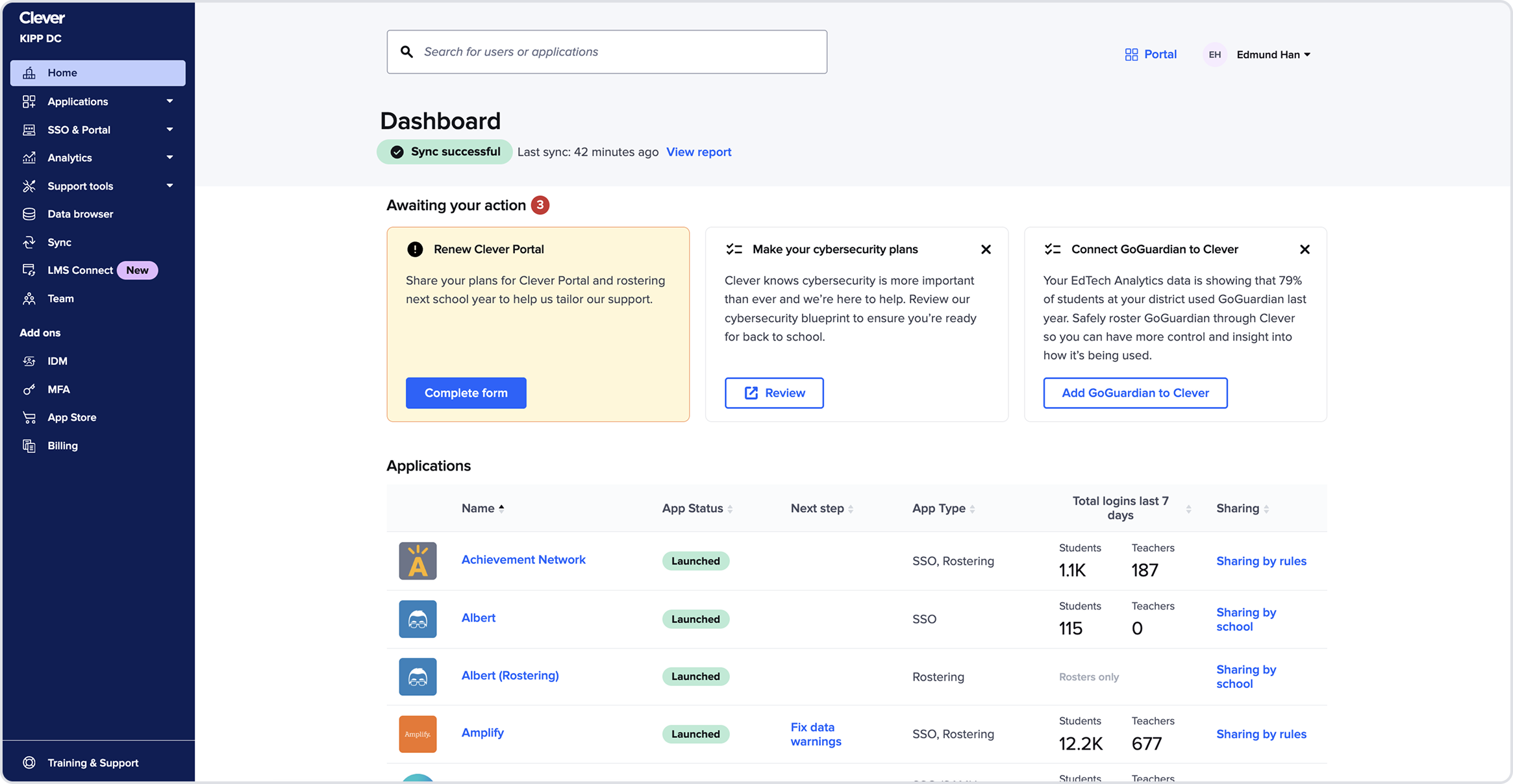Open the View report link
The width and height of the screenshot is (1513, 784).
coord(699,152)
